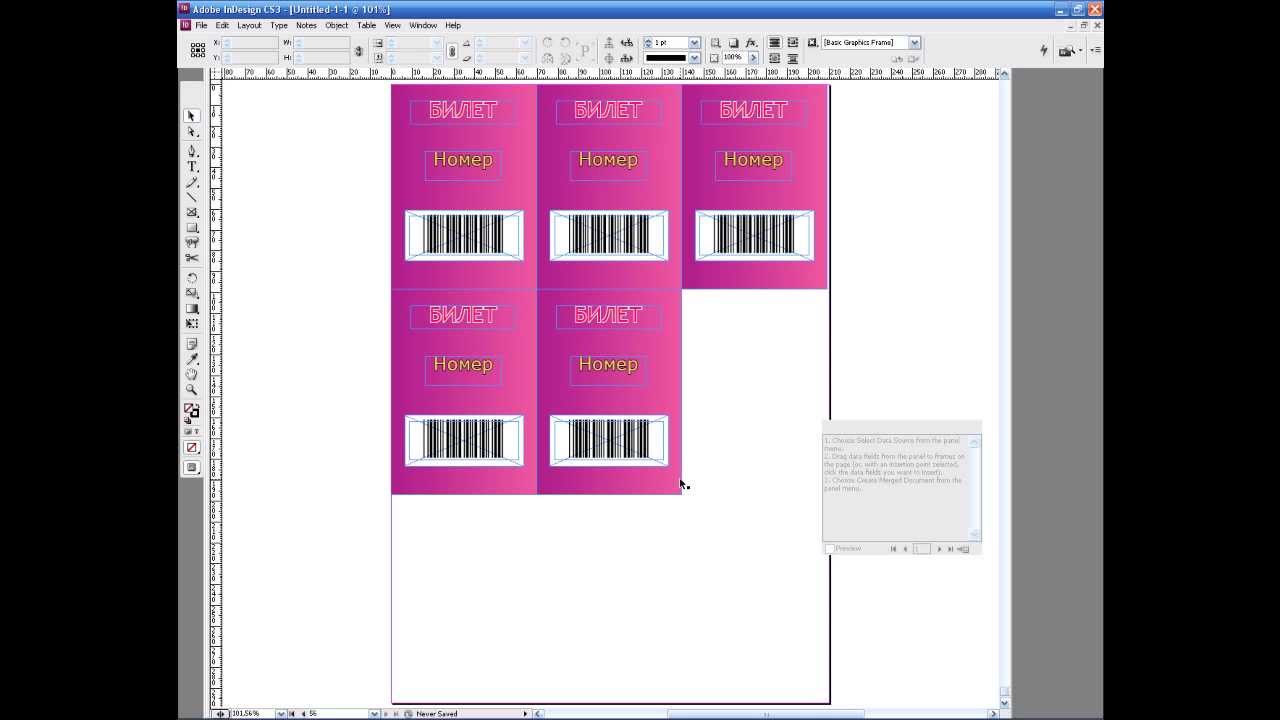1280x720 pixels.
Task: Open the stroke style dropdown
Action: click(x=694, y=58)
